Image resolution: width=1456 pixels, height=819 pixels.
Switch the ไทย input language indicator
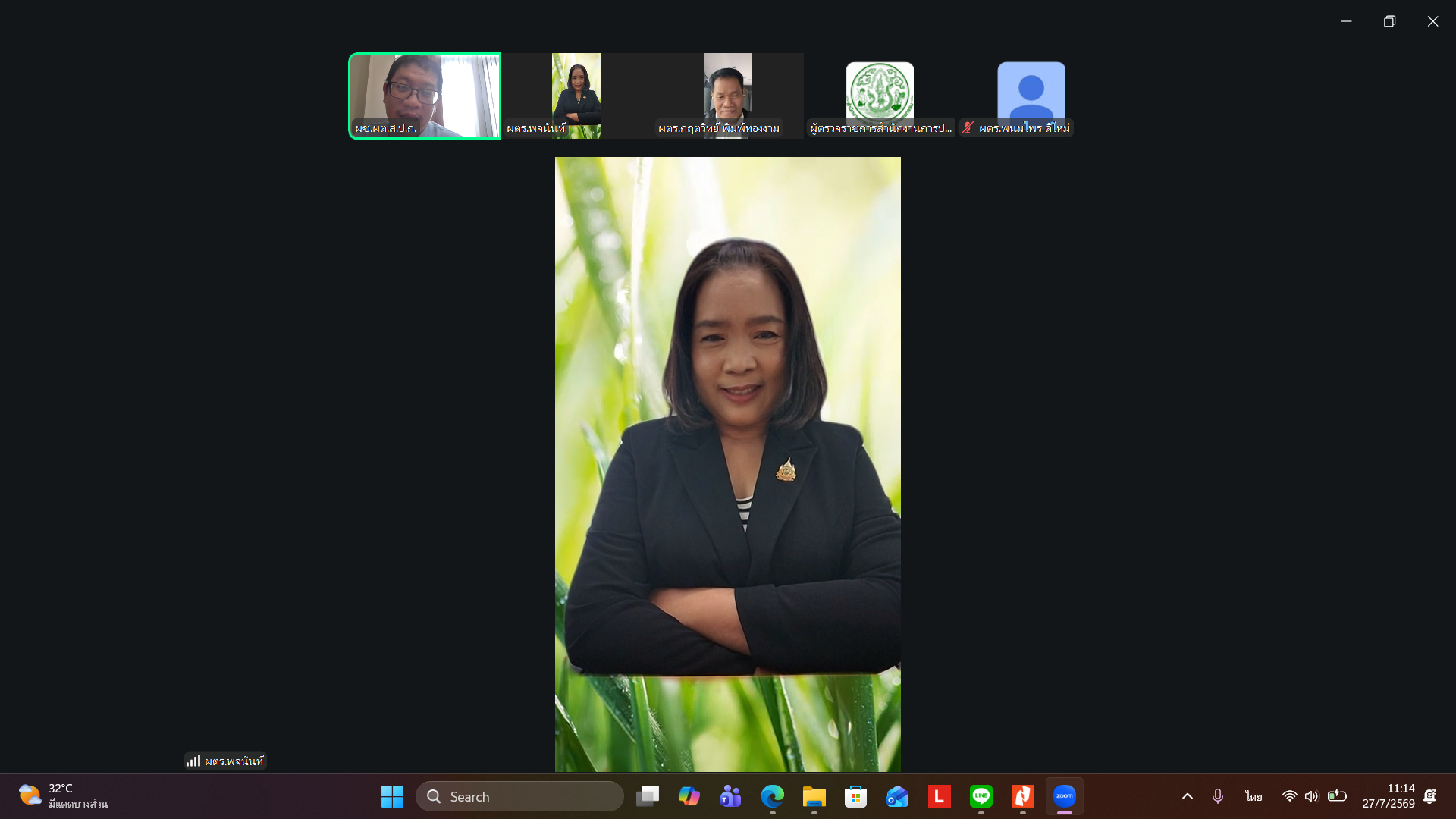click(1253, 796)
